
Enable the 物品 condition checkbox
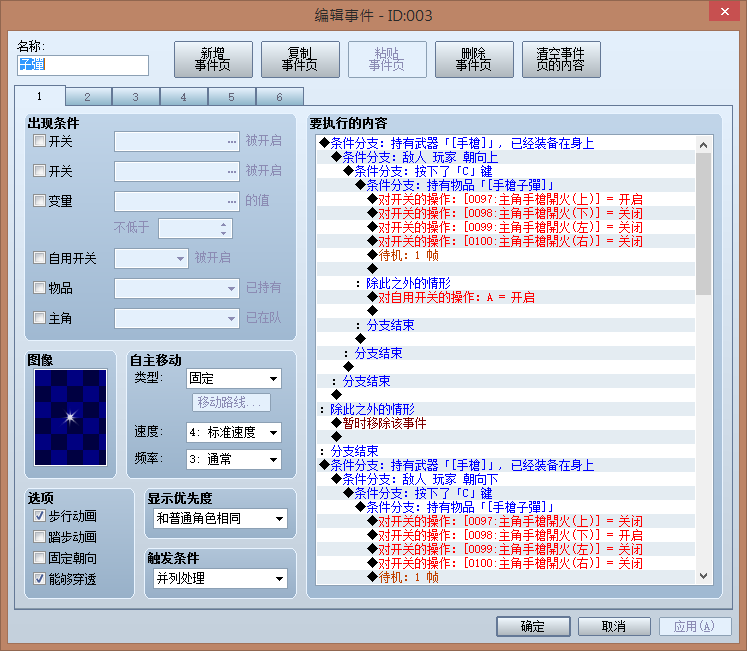click(x=39, y=287)
